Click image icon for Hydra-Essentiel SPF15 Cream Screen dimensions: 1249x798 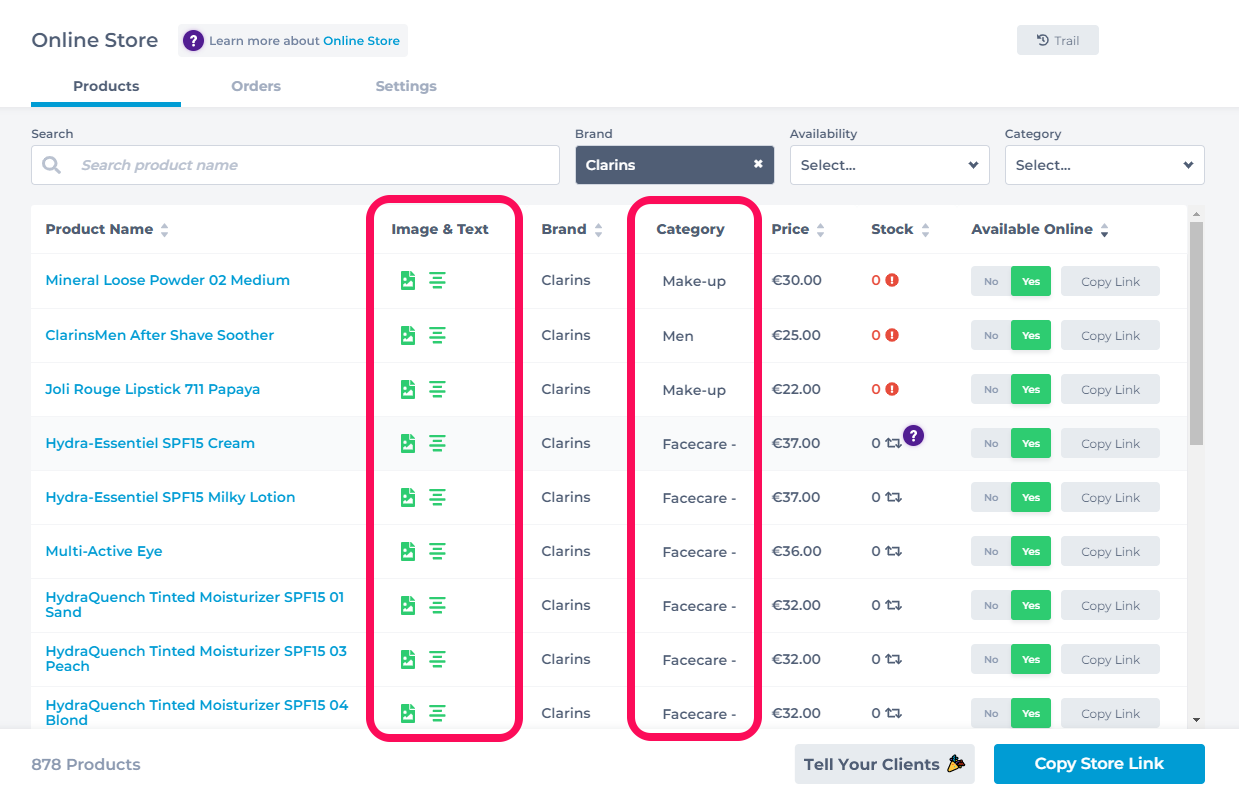point(408,443)
